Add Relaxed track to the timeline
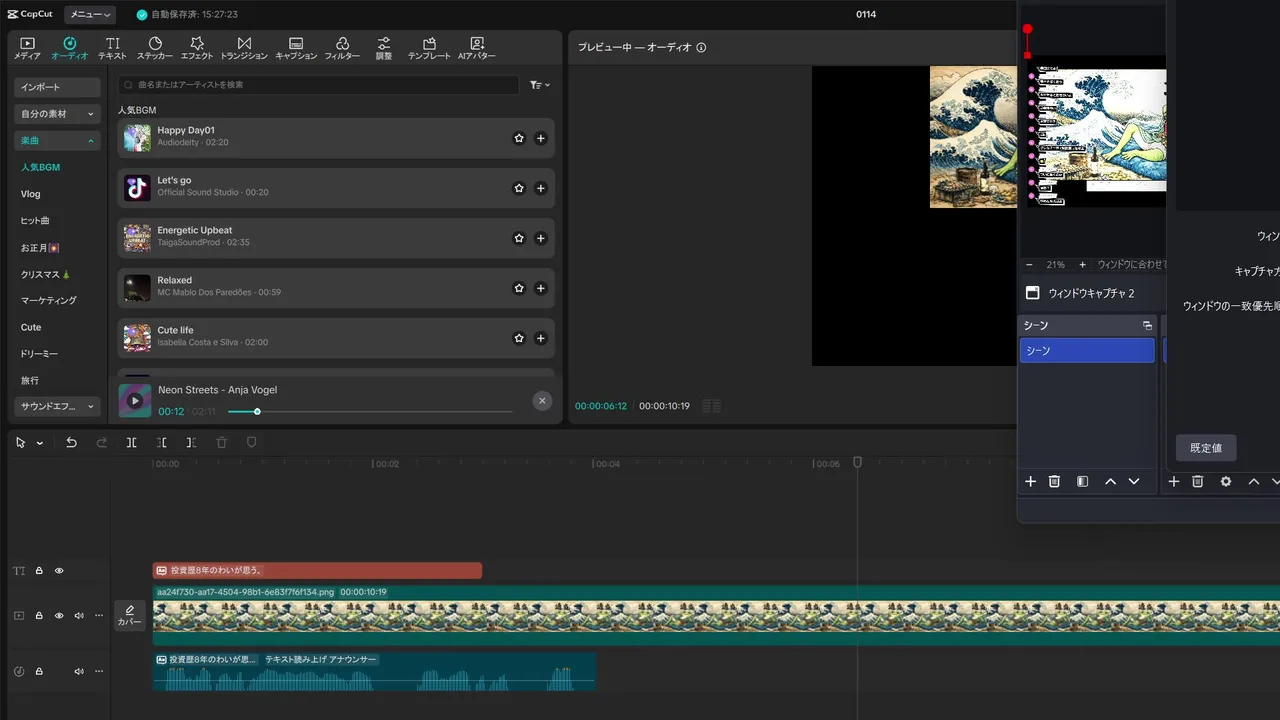This screenshot has height=720, width=1280. coord(541,288)
